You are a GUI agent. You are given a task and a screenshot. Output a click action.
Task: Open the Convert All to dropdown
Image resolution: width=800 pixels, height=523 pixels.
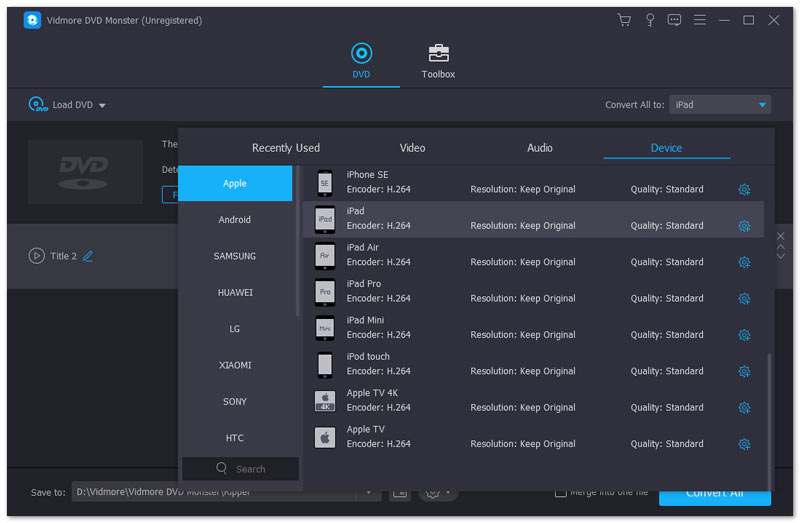pos(719,105)
